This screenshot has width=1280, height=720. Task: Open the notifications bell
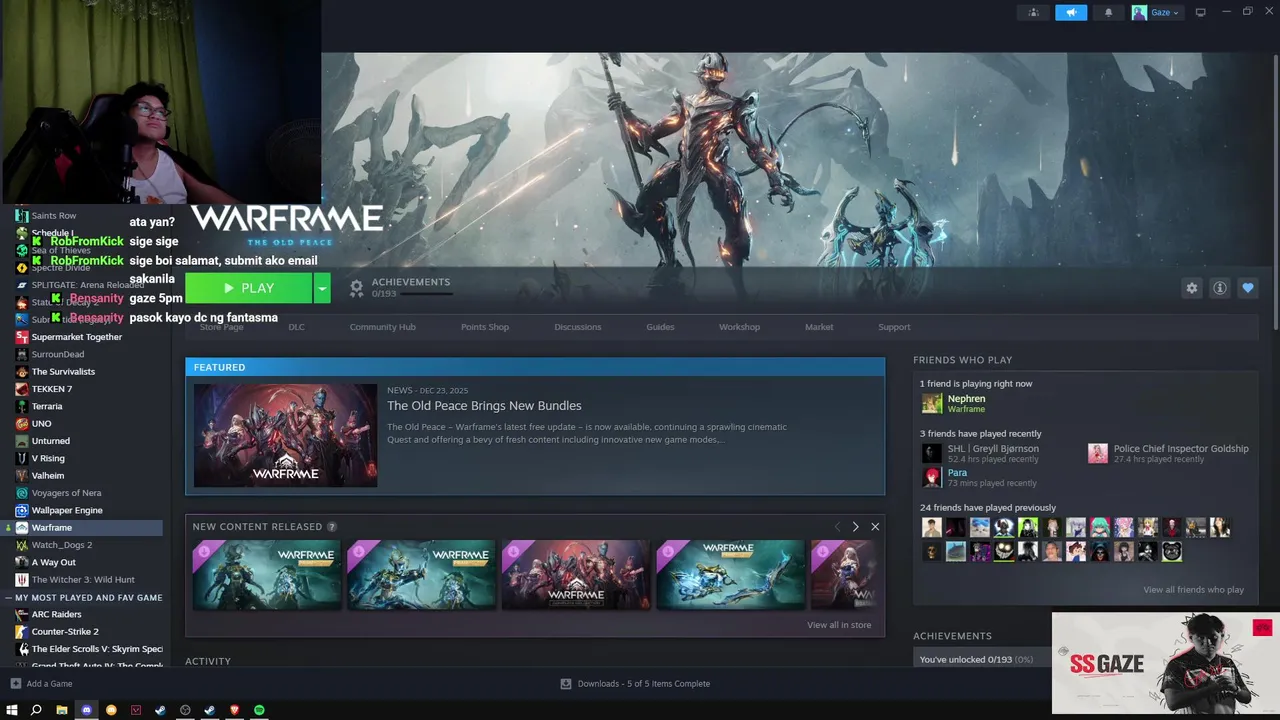click(x=1108, y=12)
